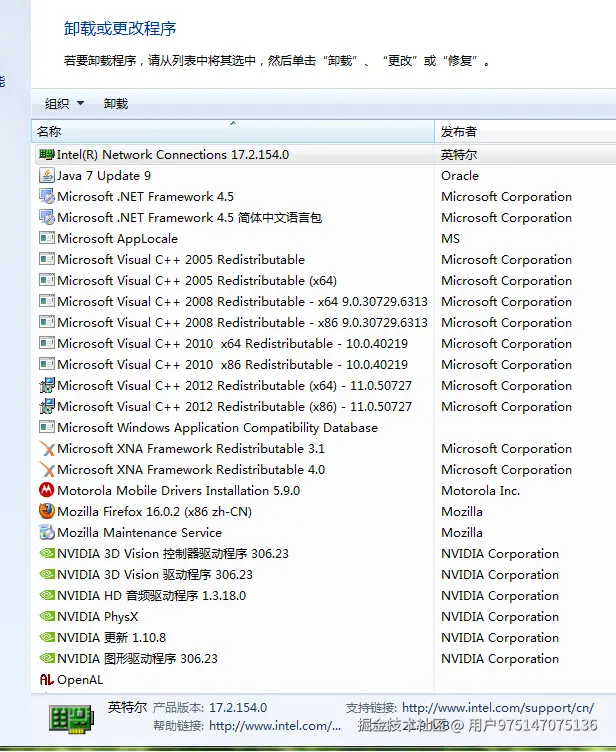Select Motorola Mobile Drivers Installation 5.9.0 text
Image resolution: width=616 pixels, height=752 pixels.
coord(178,491)
